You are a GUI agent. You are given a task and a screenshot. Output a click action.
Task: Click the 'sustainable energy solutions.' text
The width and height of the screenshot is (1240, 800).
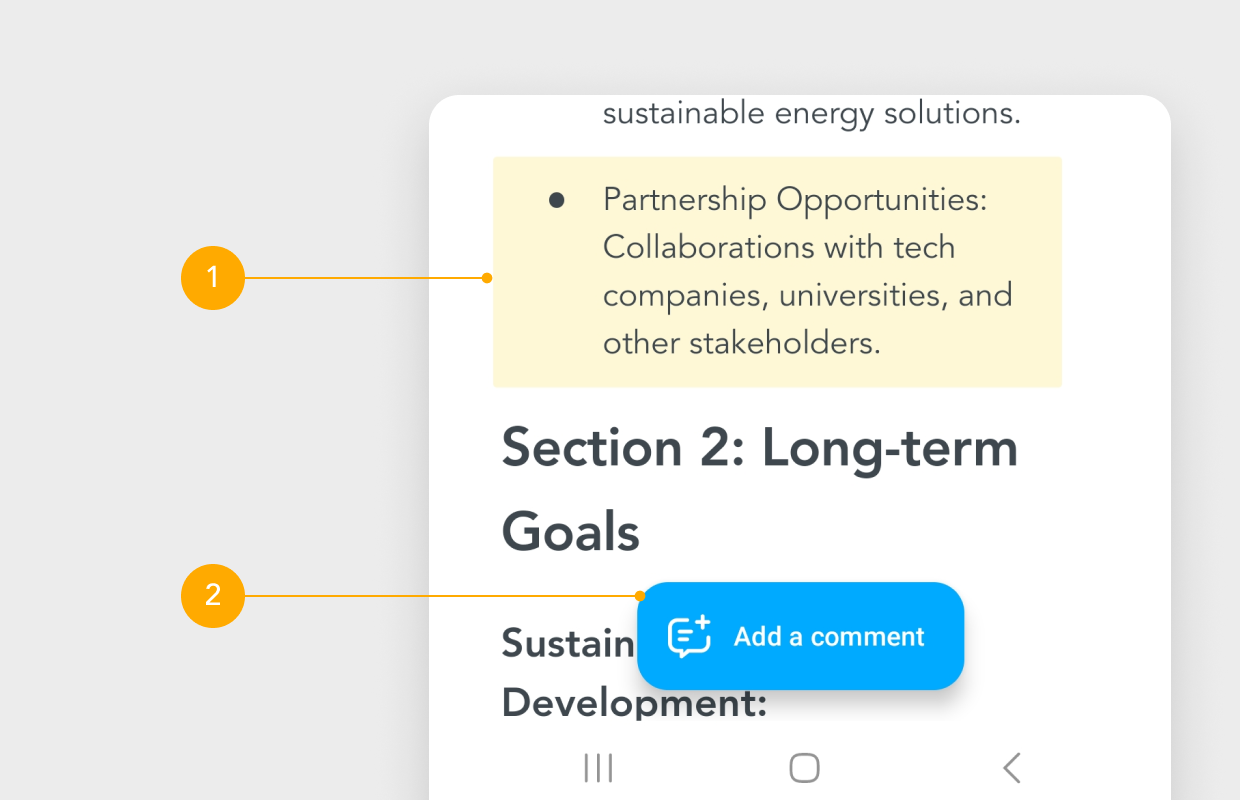point(812,114)
